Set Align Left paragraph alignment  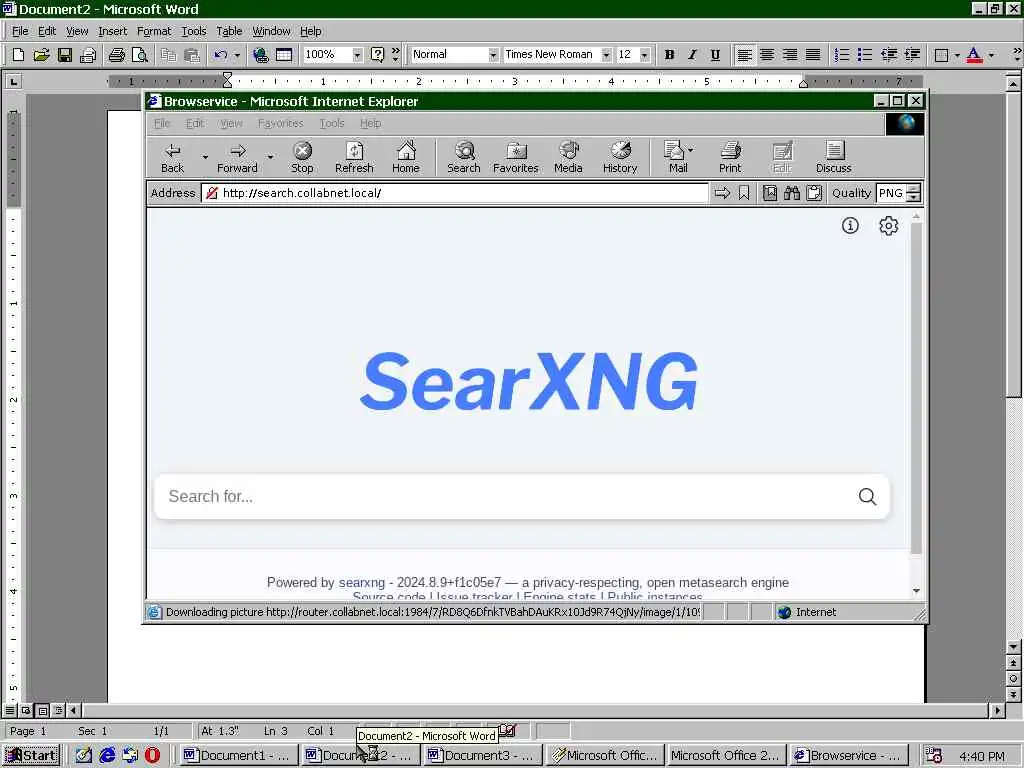(744, 55)
